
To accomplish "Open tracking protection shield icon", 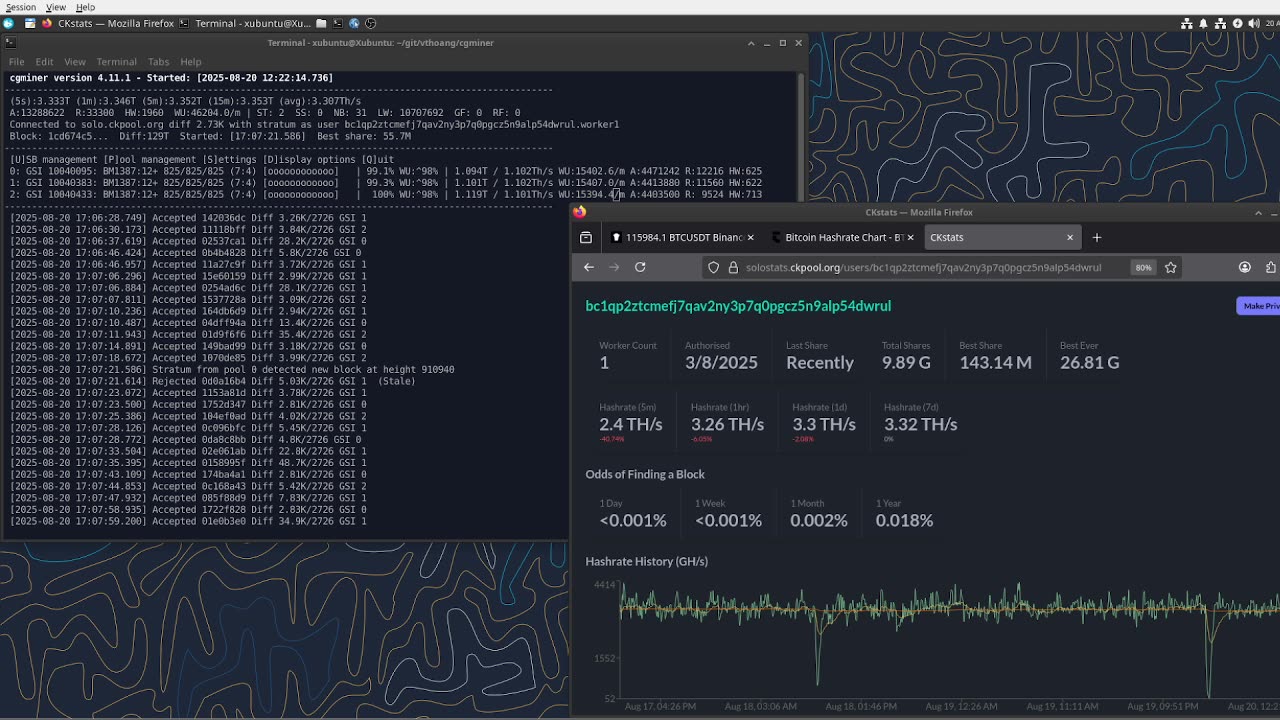I will [x=713, y=267].
